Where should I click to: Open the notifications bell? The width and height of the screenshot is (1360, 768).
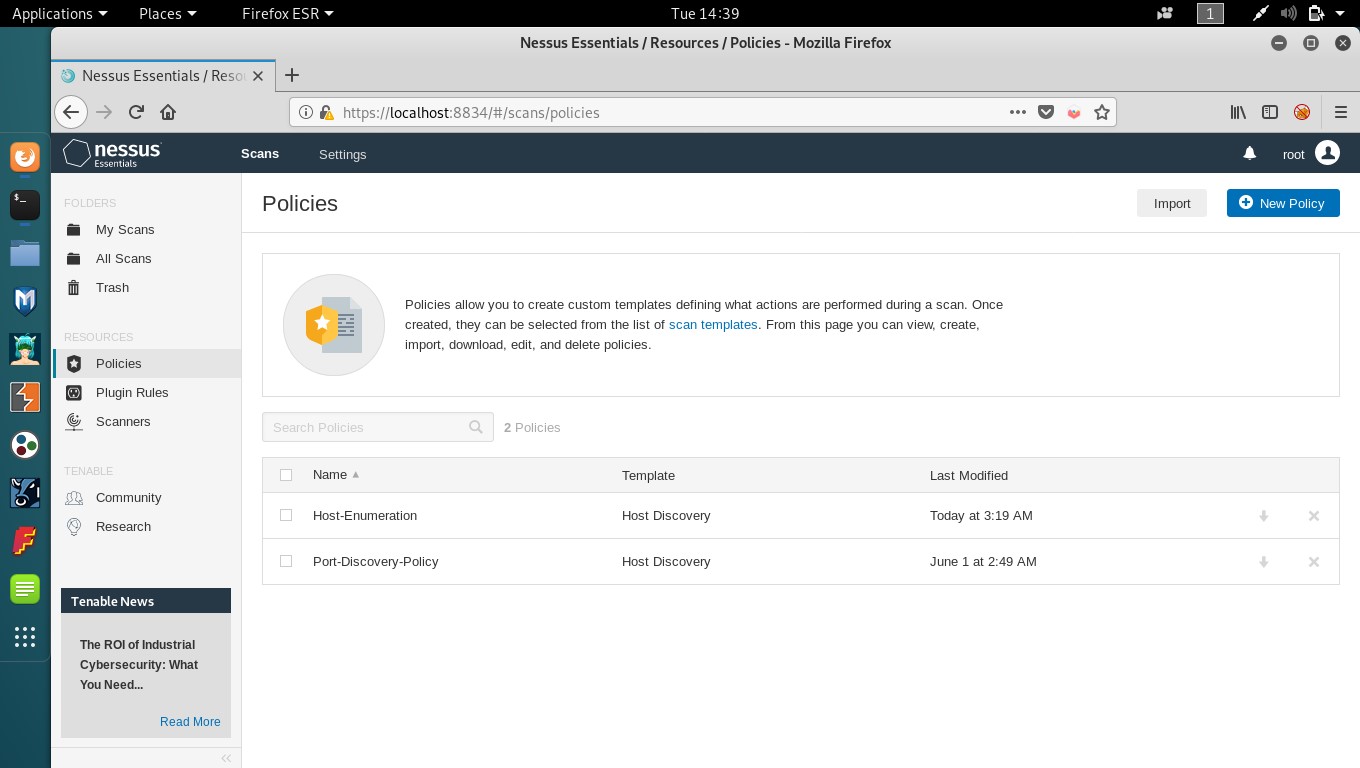point(1249,153)
